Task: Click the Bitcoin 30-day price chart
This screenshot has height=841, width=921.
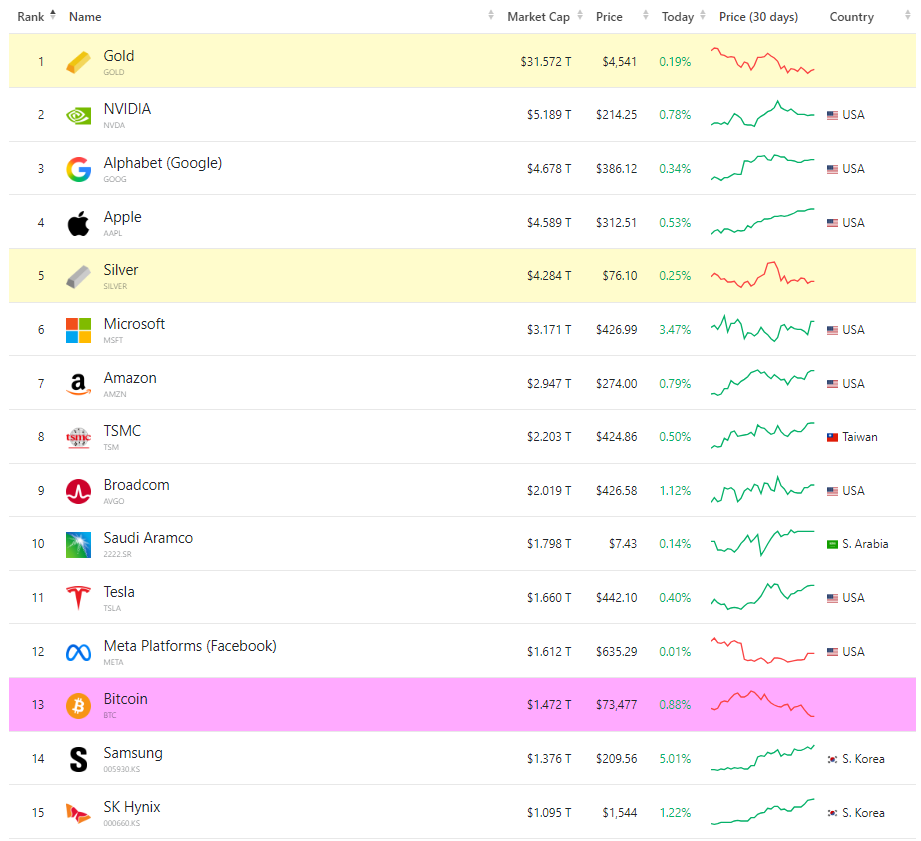Action: point(762,704)
